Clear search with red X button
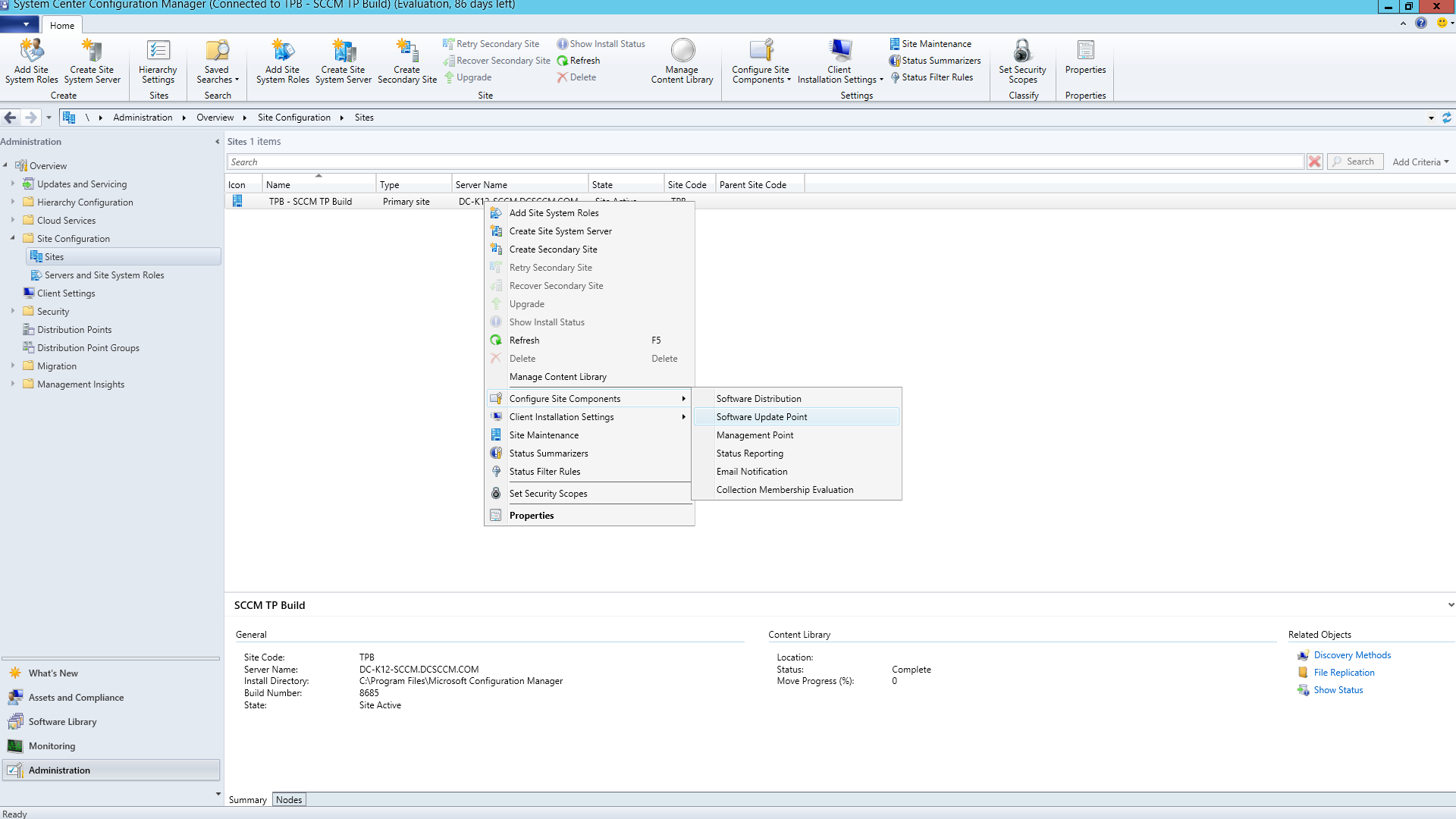 pos(1314,162)
